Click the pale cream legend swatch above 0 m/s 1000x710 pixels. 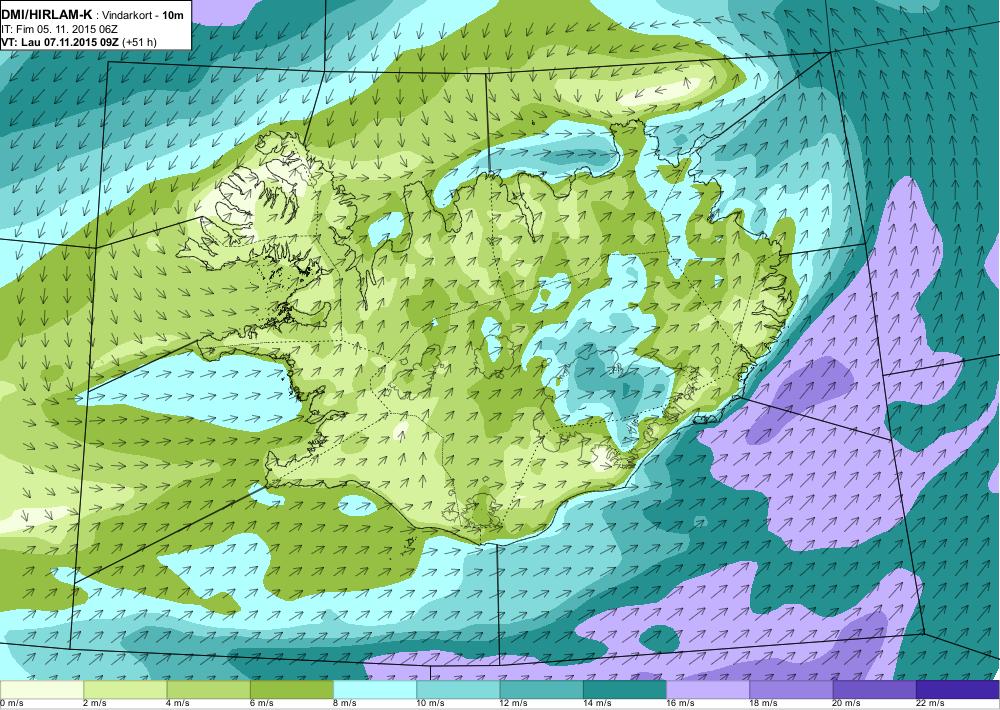click(x=41, y=689)
